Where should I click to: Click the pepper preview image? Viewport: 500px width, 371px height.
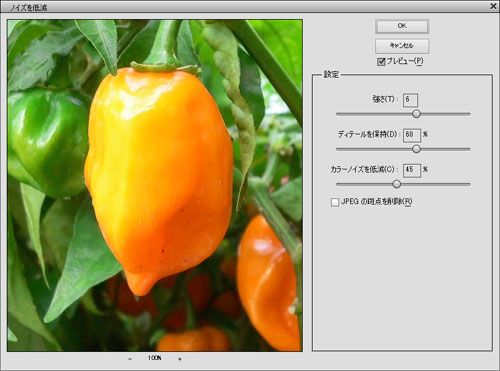pos(155,185)
